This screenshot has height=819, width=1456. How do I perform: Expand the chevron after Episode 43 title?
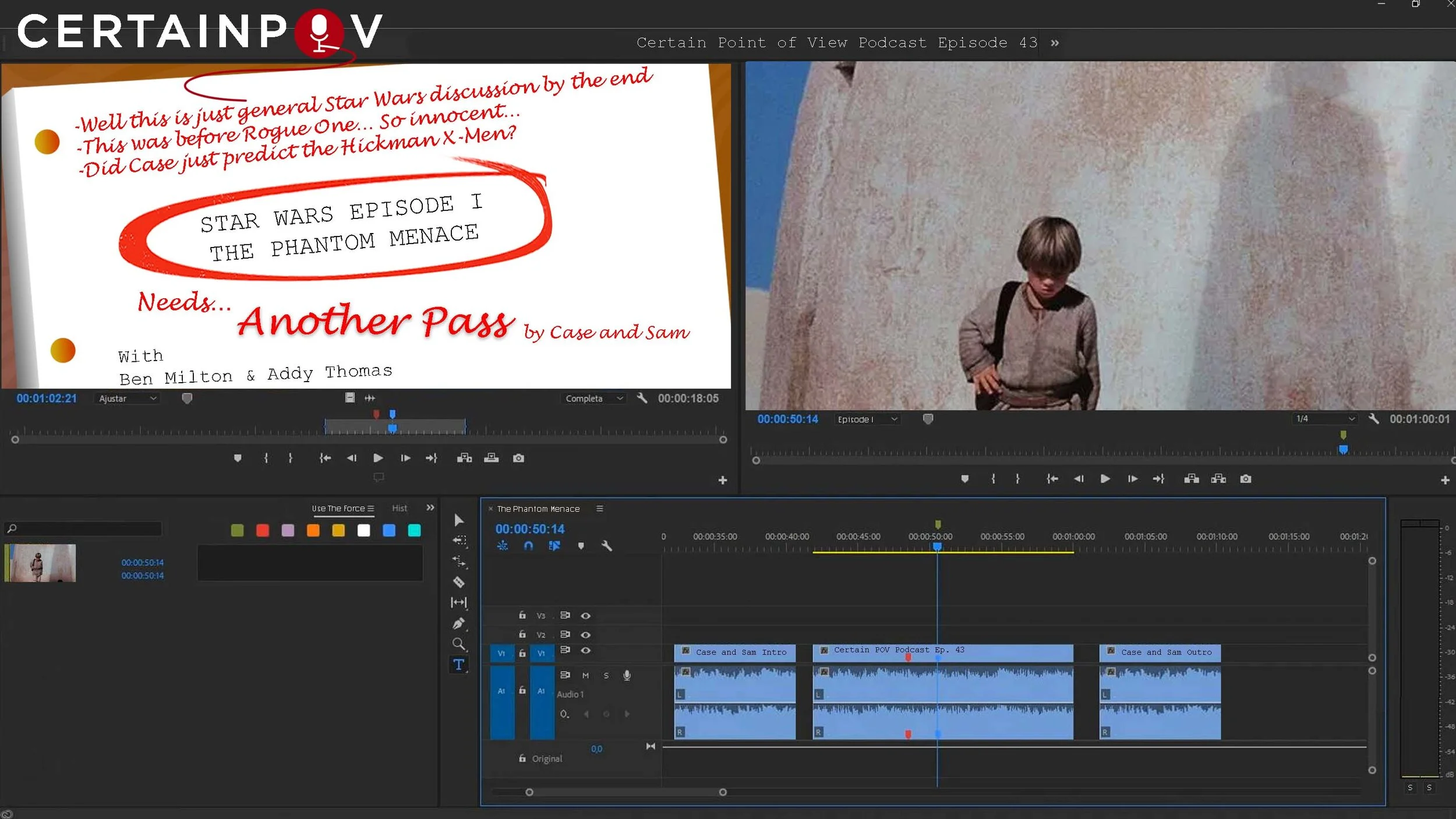coord(1055,43)
